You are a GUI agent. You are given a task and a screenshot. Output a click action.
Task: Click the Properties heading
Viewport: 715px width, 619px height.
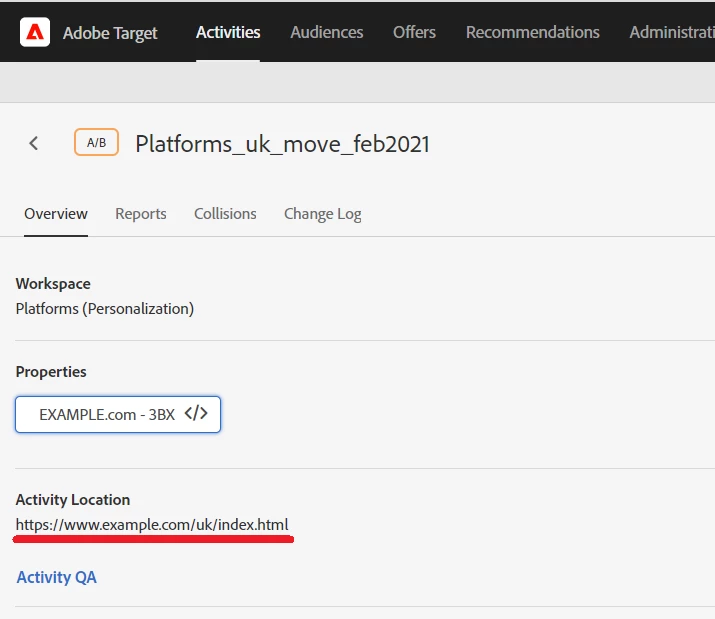[51, 372]
